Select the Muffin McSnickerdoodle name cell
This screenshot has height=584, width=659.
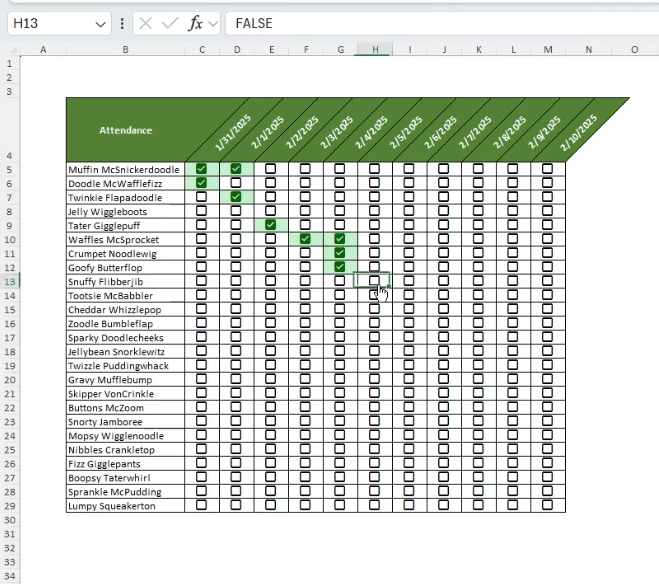pyautogui.click(x=125, y=169)
